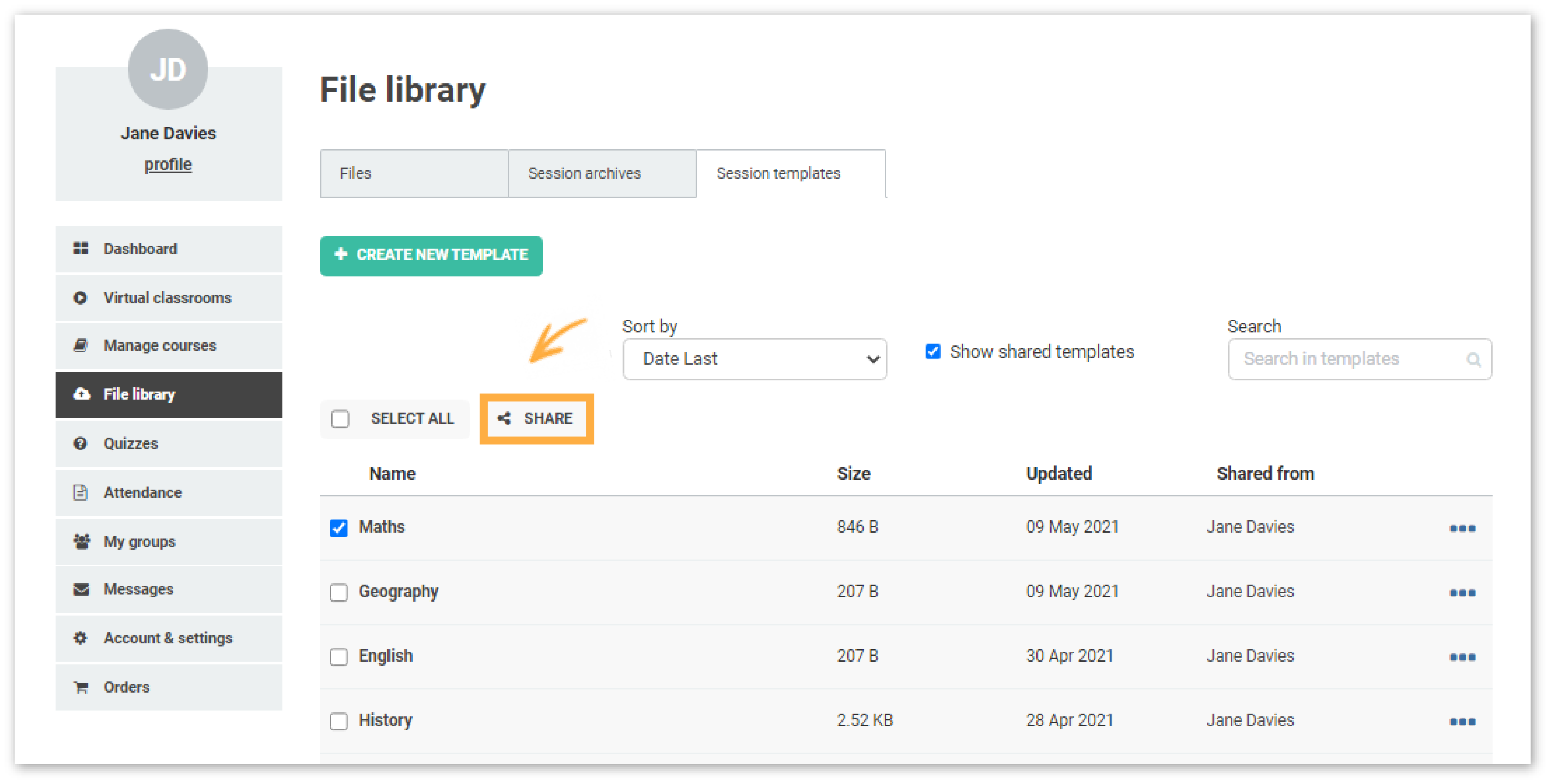1550x784 pixels.
Task: Click the Orders shopping cart icon
Action: [x=81, y=687]
